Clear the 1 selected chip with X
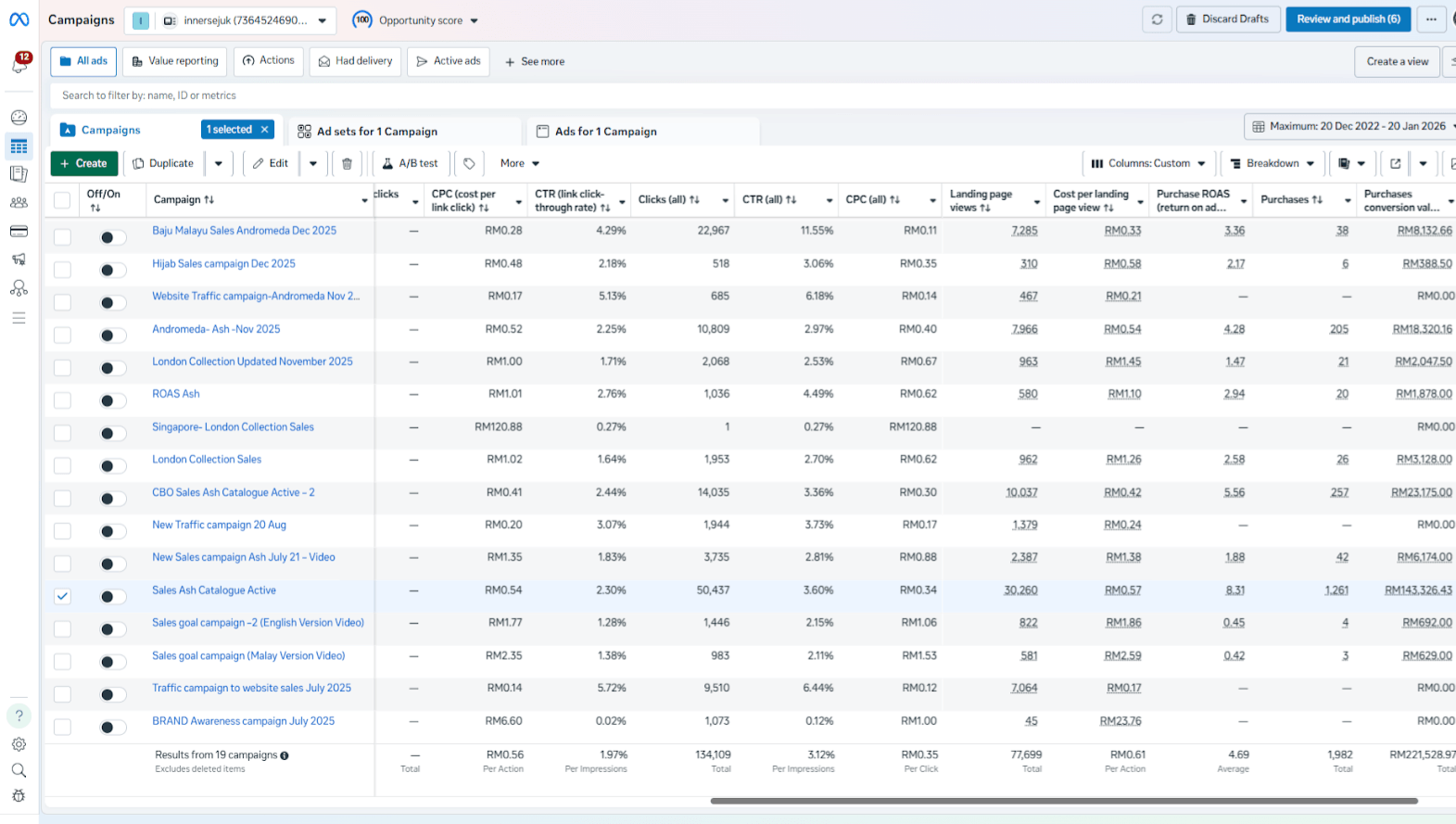 (x=264, y=130)
